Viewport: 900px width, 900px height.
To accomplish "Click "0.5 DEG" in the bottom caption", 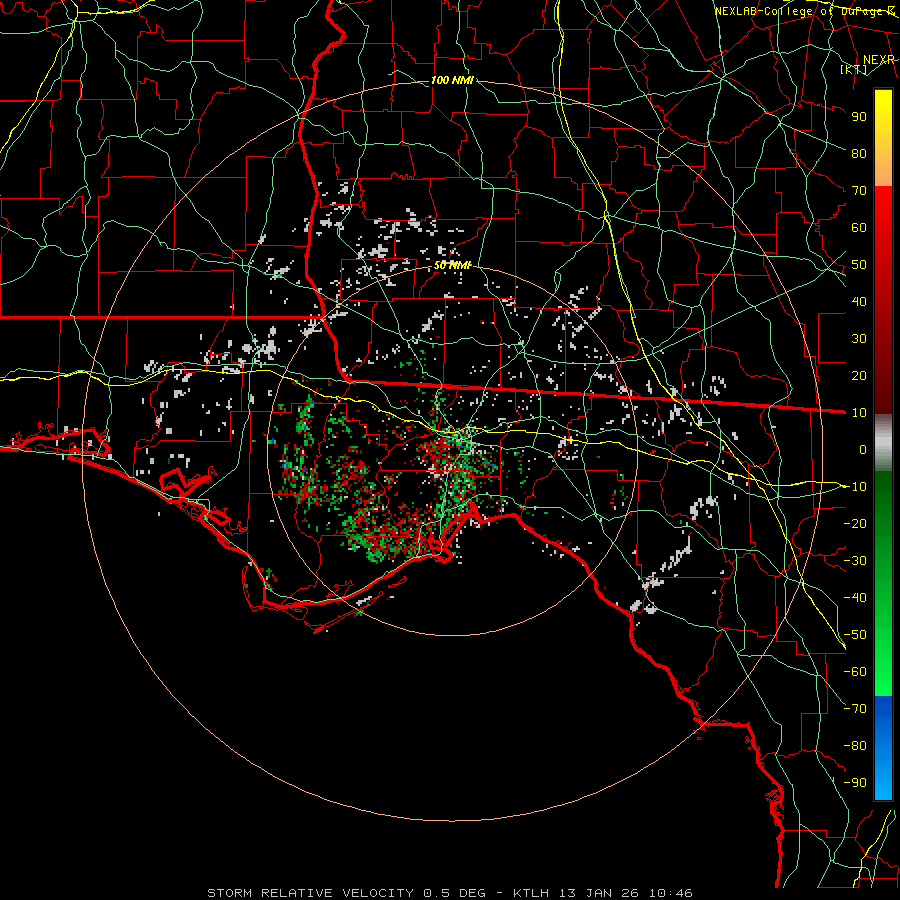I will pyautogui.click(x=454, y=893).
